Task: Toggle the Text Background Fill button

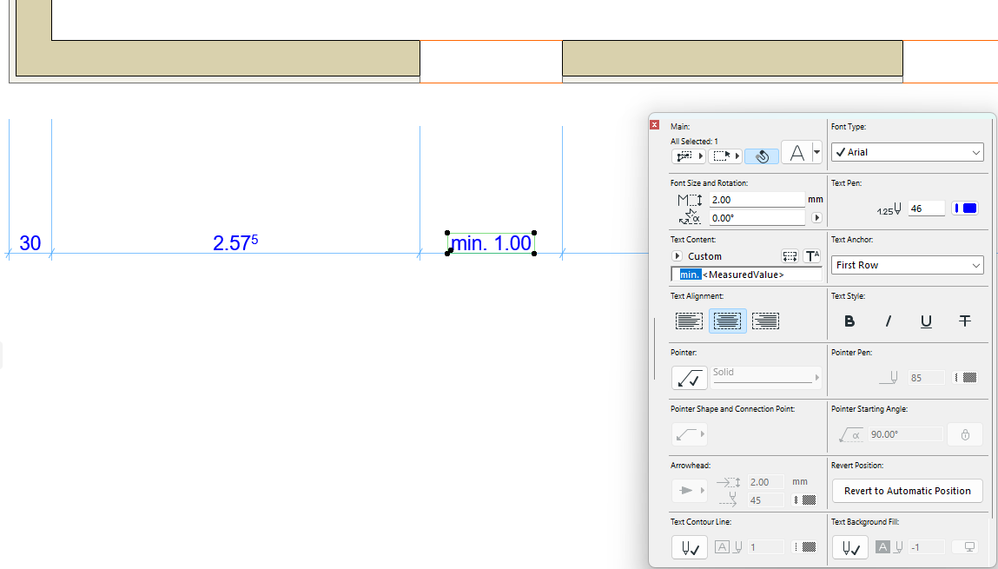Action: tap(850, 547)
